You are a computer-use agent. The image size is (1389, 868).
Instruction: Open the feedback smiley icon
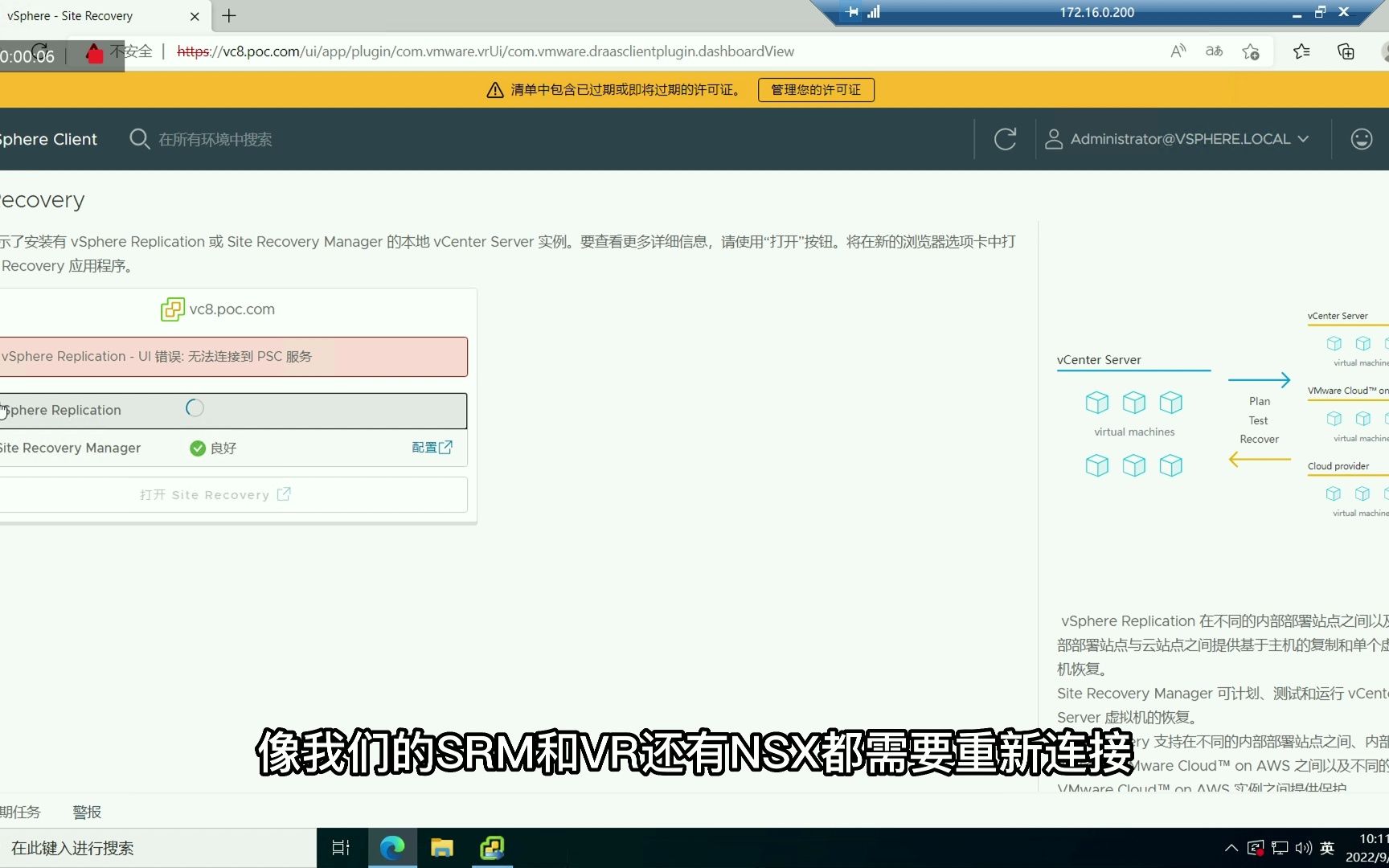1361,139
